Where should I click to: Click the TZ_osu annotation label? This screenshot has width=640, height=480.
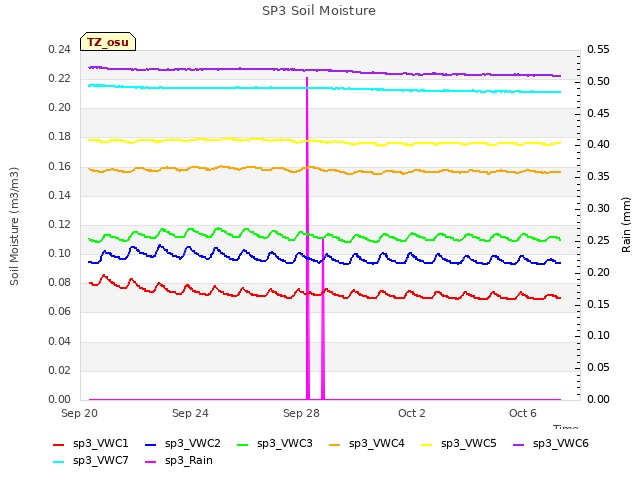(108, 42)
